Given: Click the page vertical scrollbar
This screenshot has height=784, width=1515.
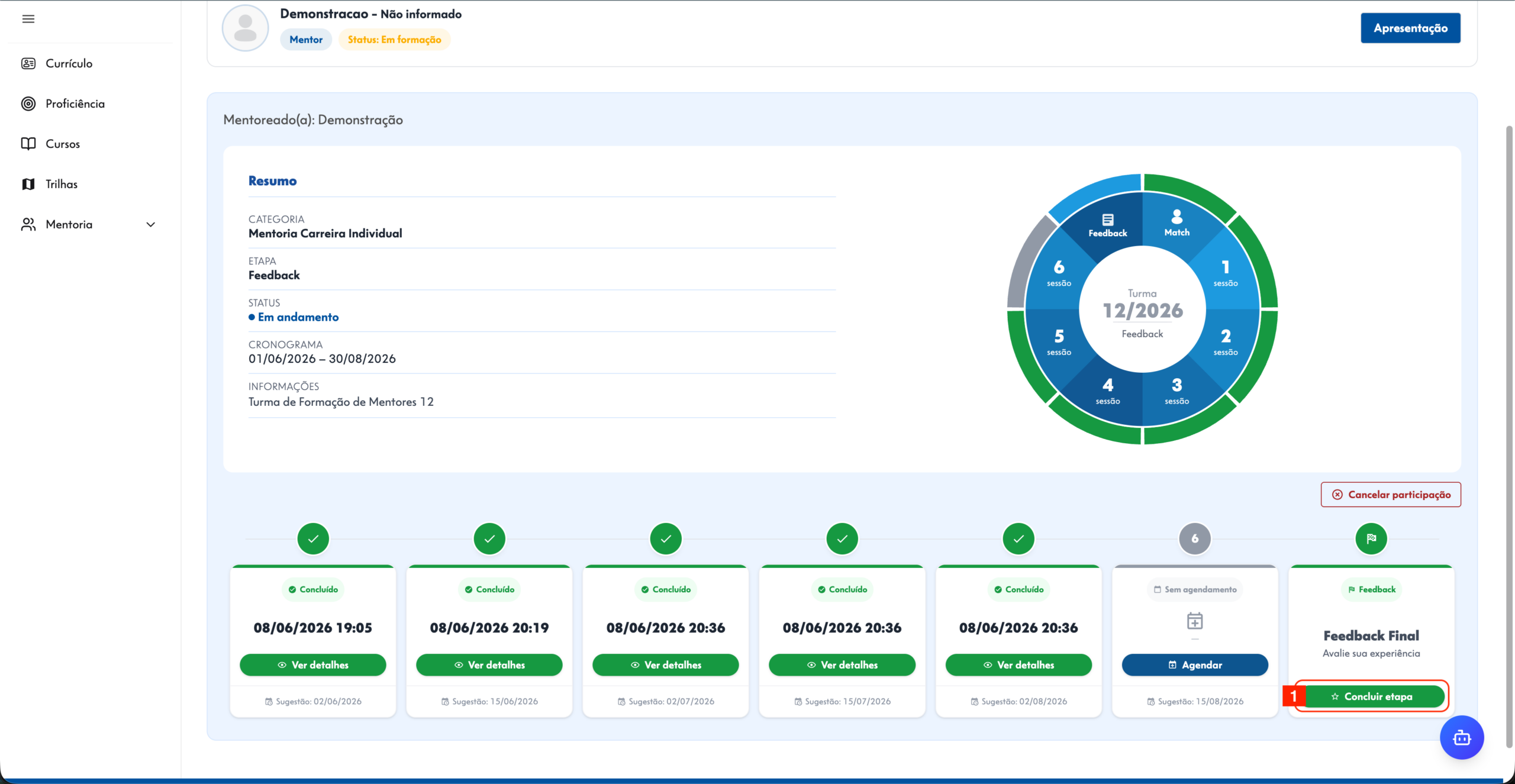Looking at the screenshot, I should click(x=1509, y=438).
